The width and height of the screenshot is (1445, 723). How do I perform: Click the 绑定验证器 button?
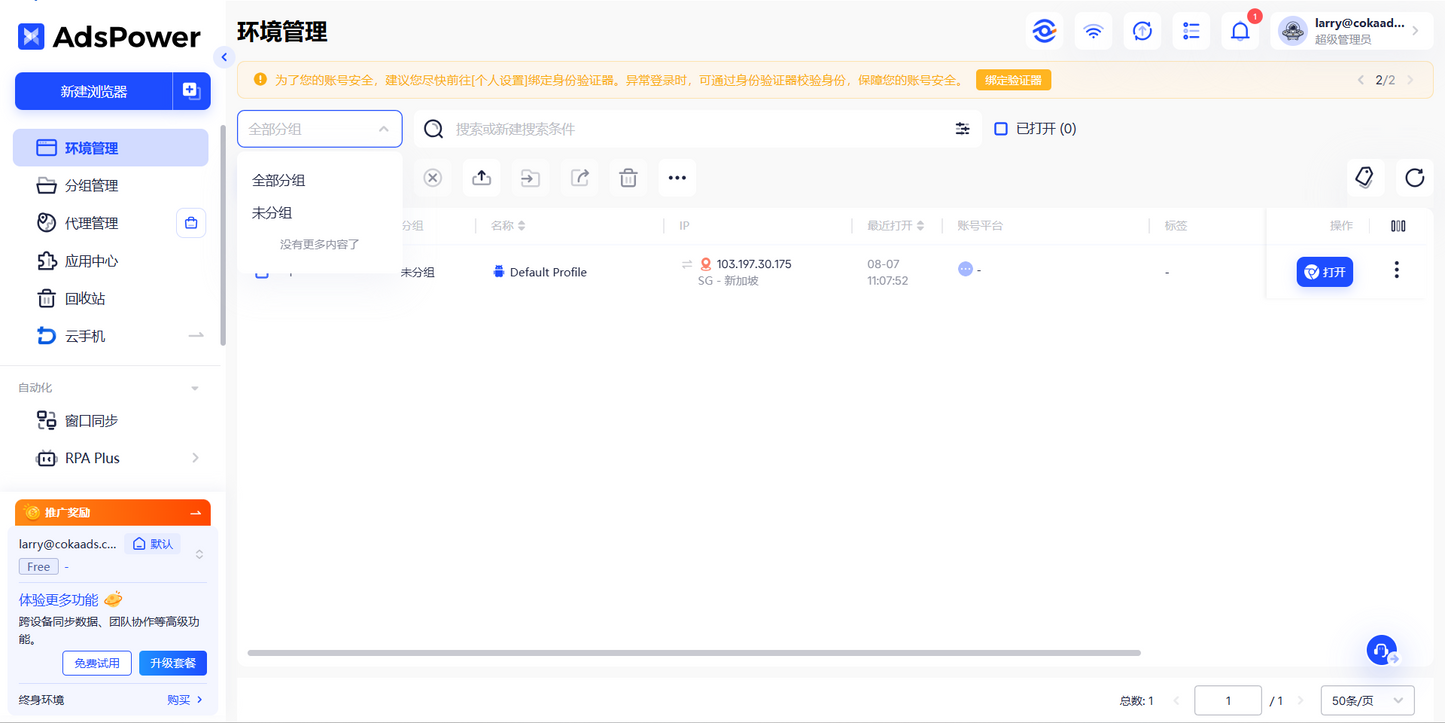(x=1013, y=80)
